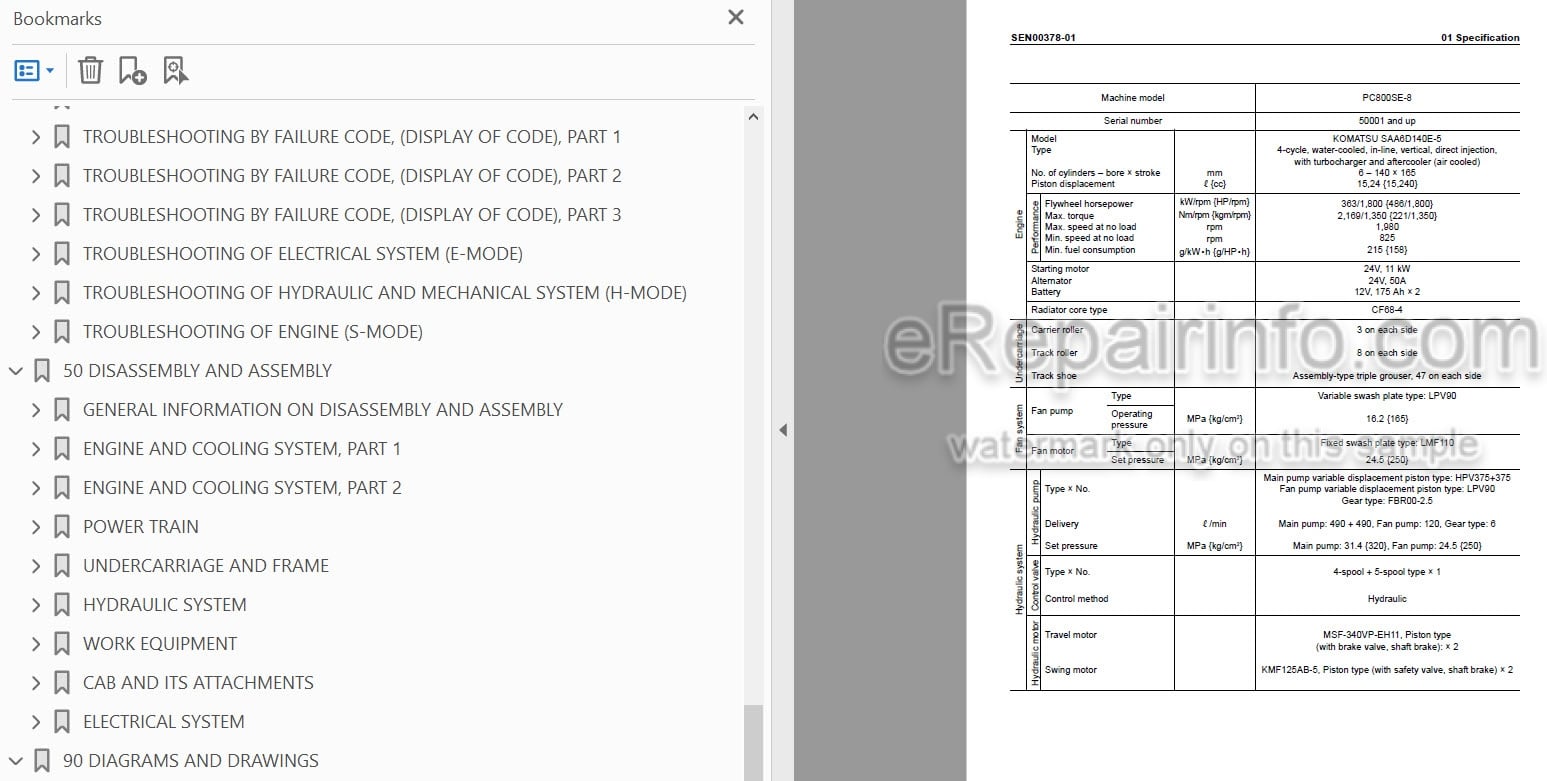The height and width of the screenshot is (781, 1547).
Task: Collapse 90 DIAGRAMS AND DRAWINGS section
Action: pos(16,761)
